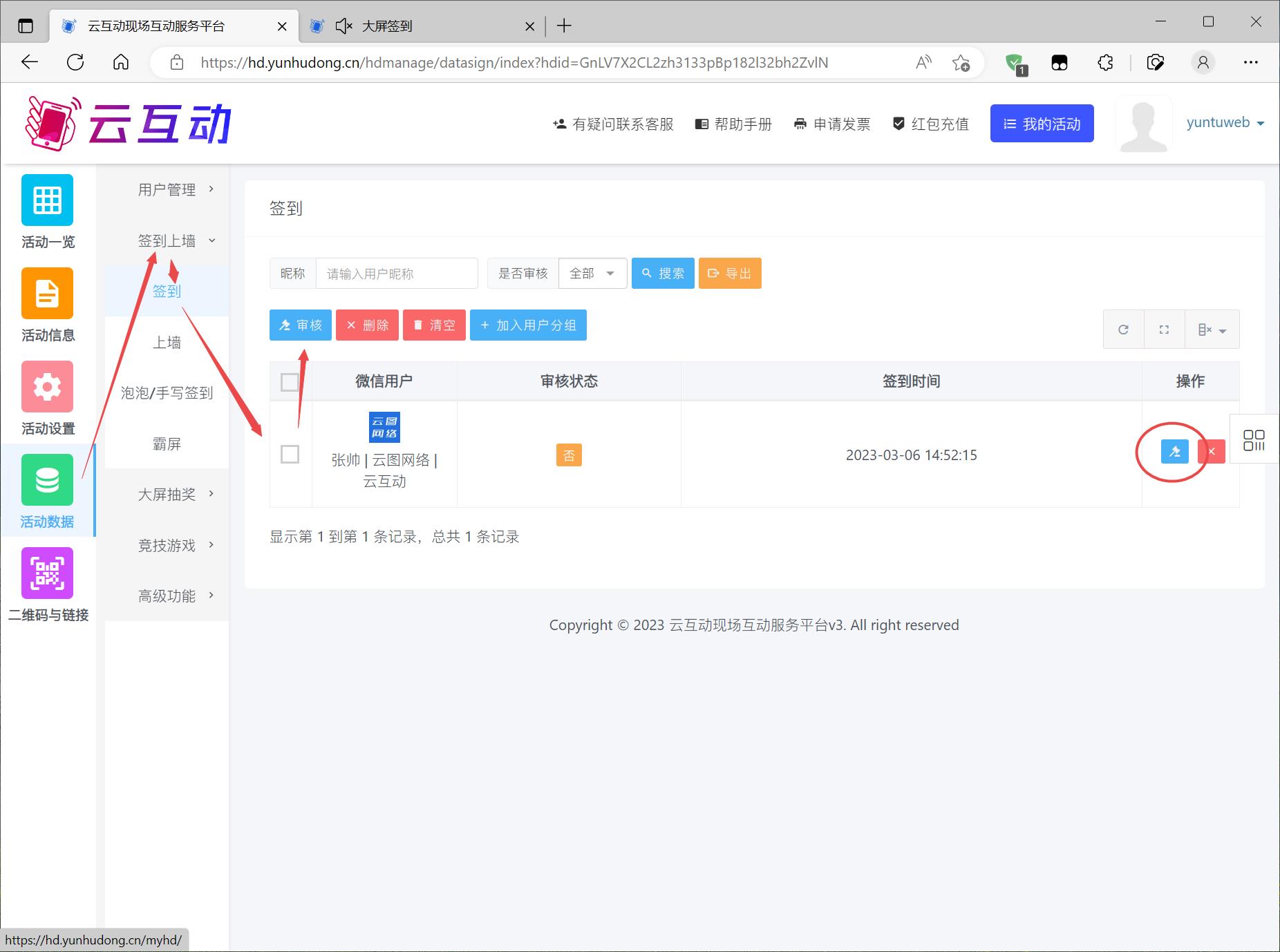The height and width of the screenshot is (952, 1280).
Task: Refresh the sign-in table
Action: coord(1123,330)
